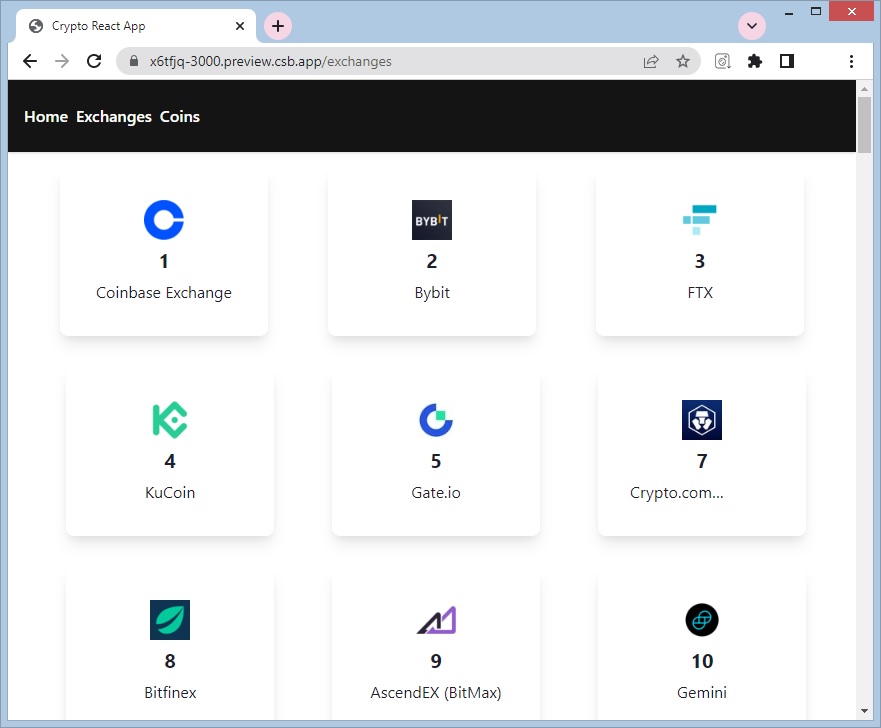Bookmark this page with the star
The image size is (881, 728).
683,61
